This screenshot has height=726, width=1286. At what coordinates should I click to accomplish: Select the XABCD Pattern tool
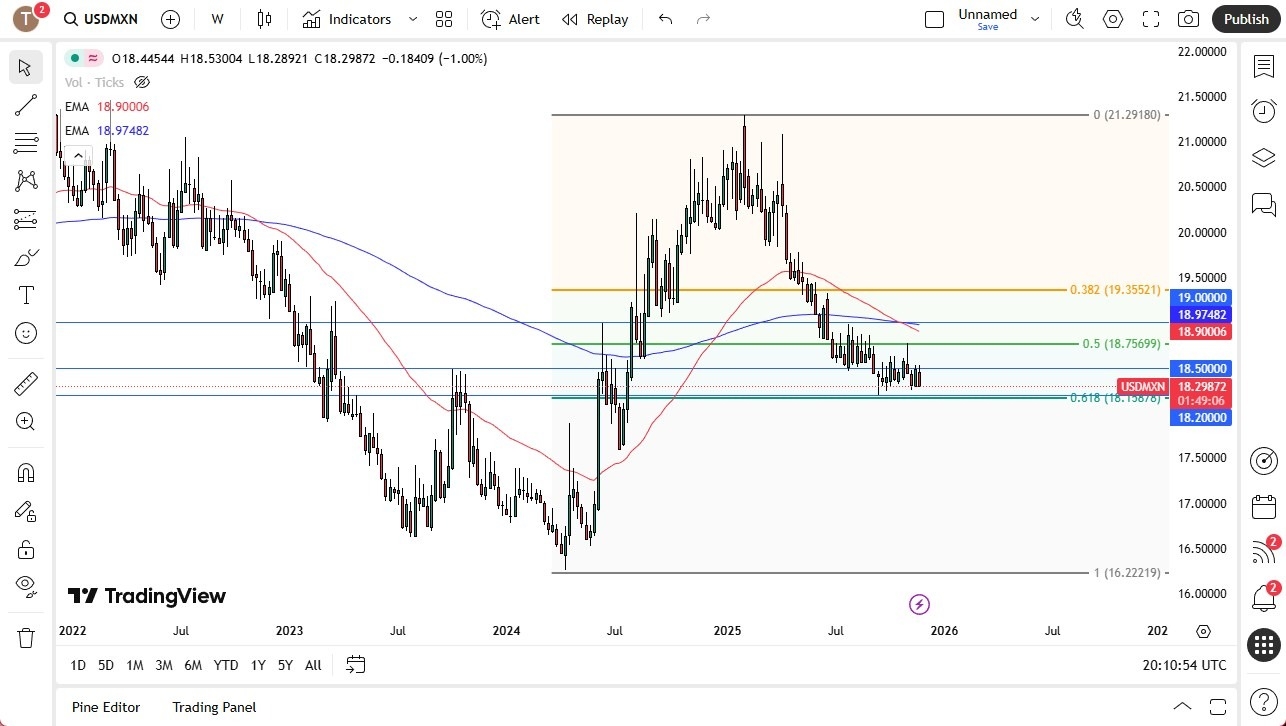tap(25, 180)
